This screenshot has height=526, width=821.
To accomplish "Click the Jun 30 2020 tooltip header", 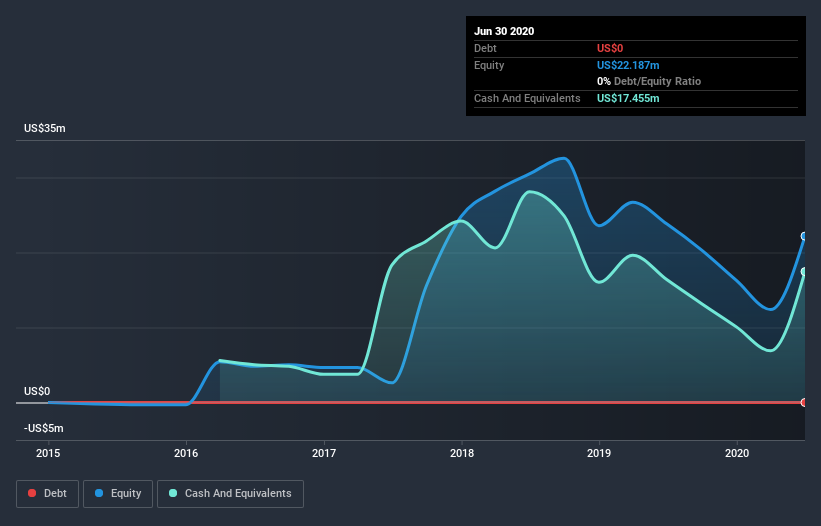I will point(504,31).
